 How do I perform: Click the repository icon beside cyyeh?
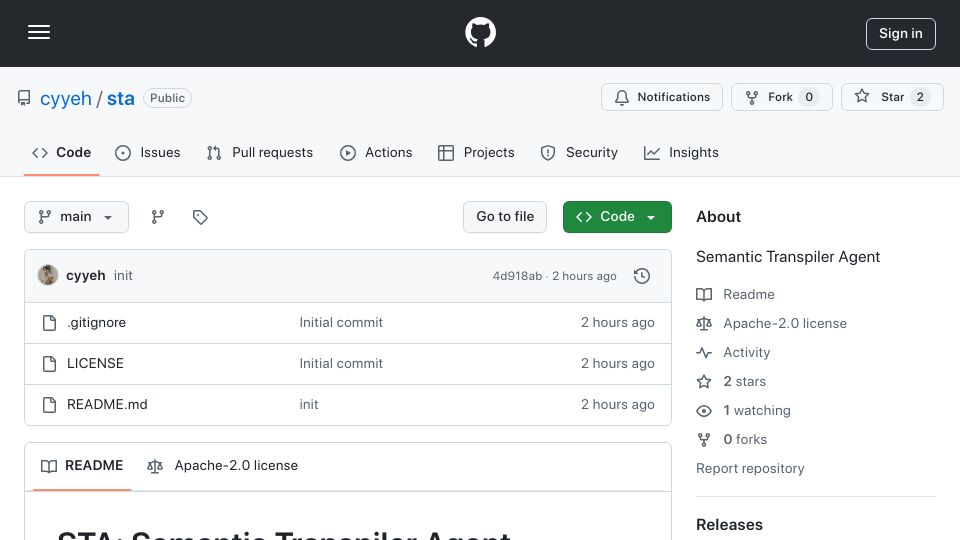24,98
